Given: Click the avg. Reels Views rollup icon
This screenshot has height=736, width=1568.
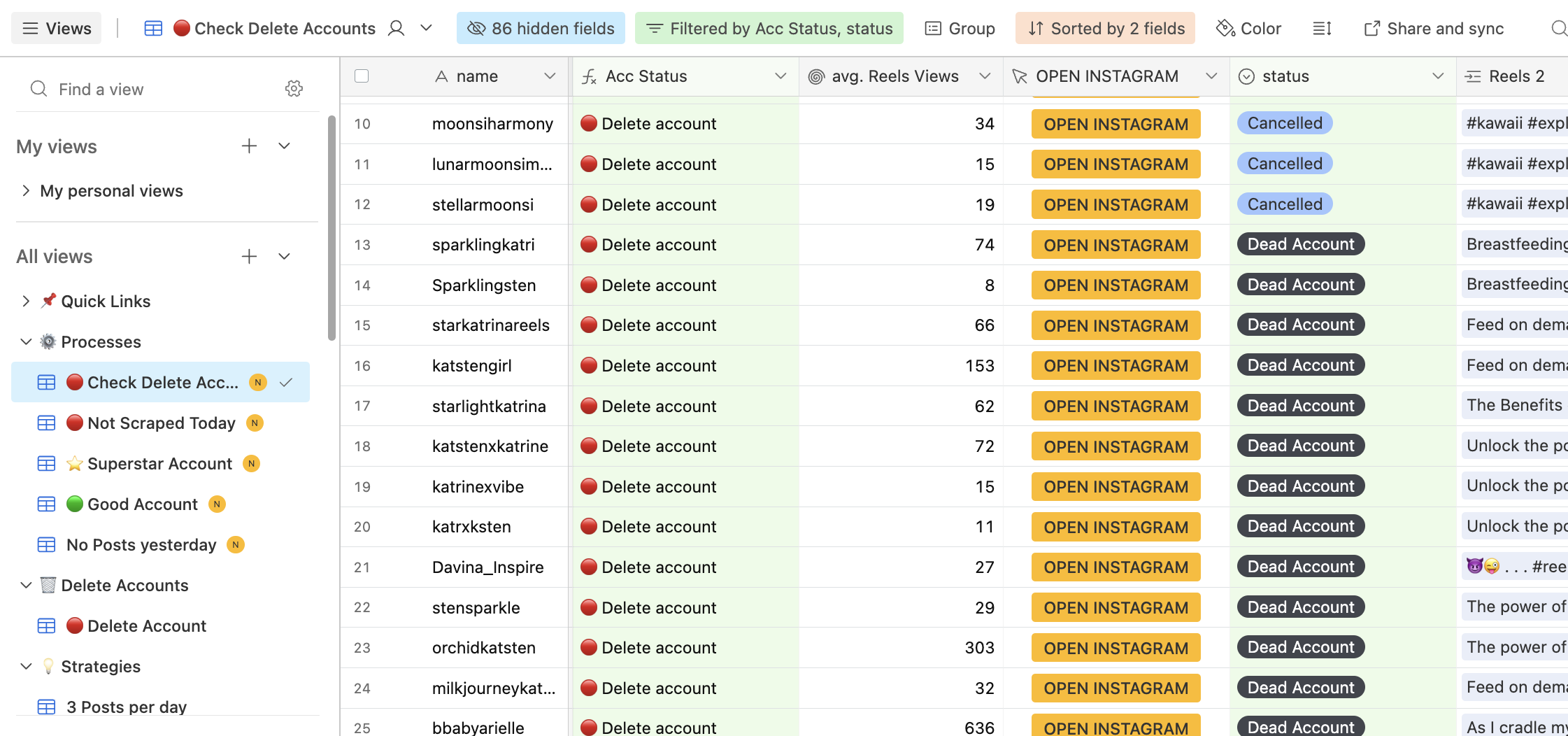Looking at the screenshot, I should [x=815, y=76].
